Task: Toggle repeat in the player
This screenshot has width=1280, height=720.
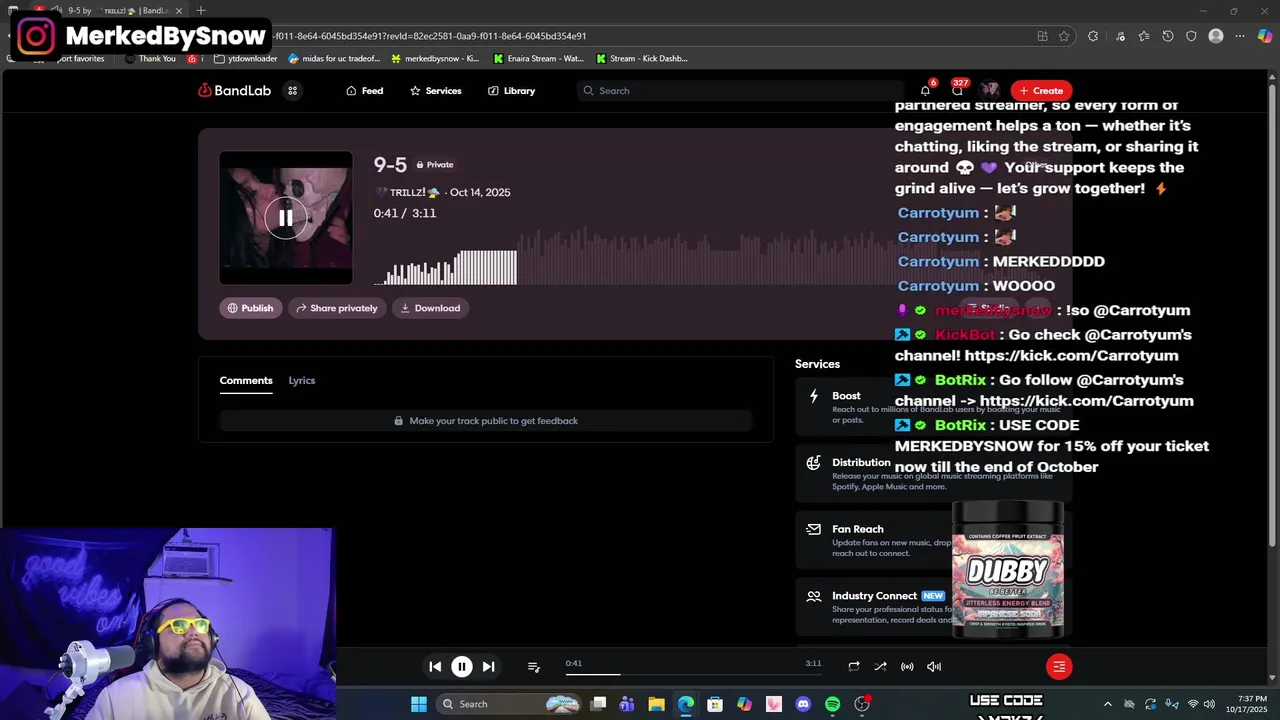Action: (x=854, y=667)
